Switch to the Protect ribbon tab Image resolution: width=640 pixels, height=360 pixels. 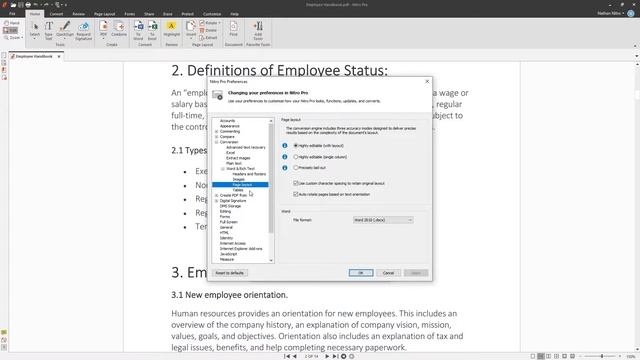tap(188, 14)
